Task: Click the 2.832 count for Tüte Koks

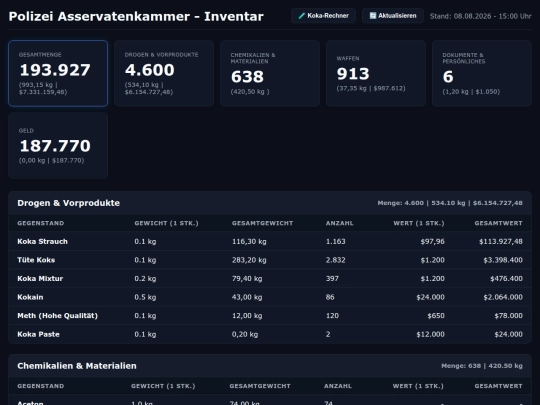Action: 335,260
